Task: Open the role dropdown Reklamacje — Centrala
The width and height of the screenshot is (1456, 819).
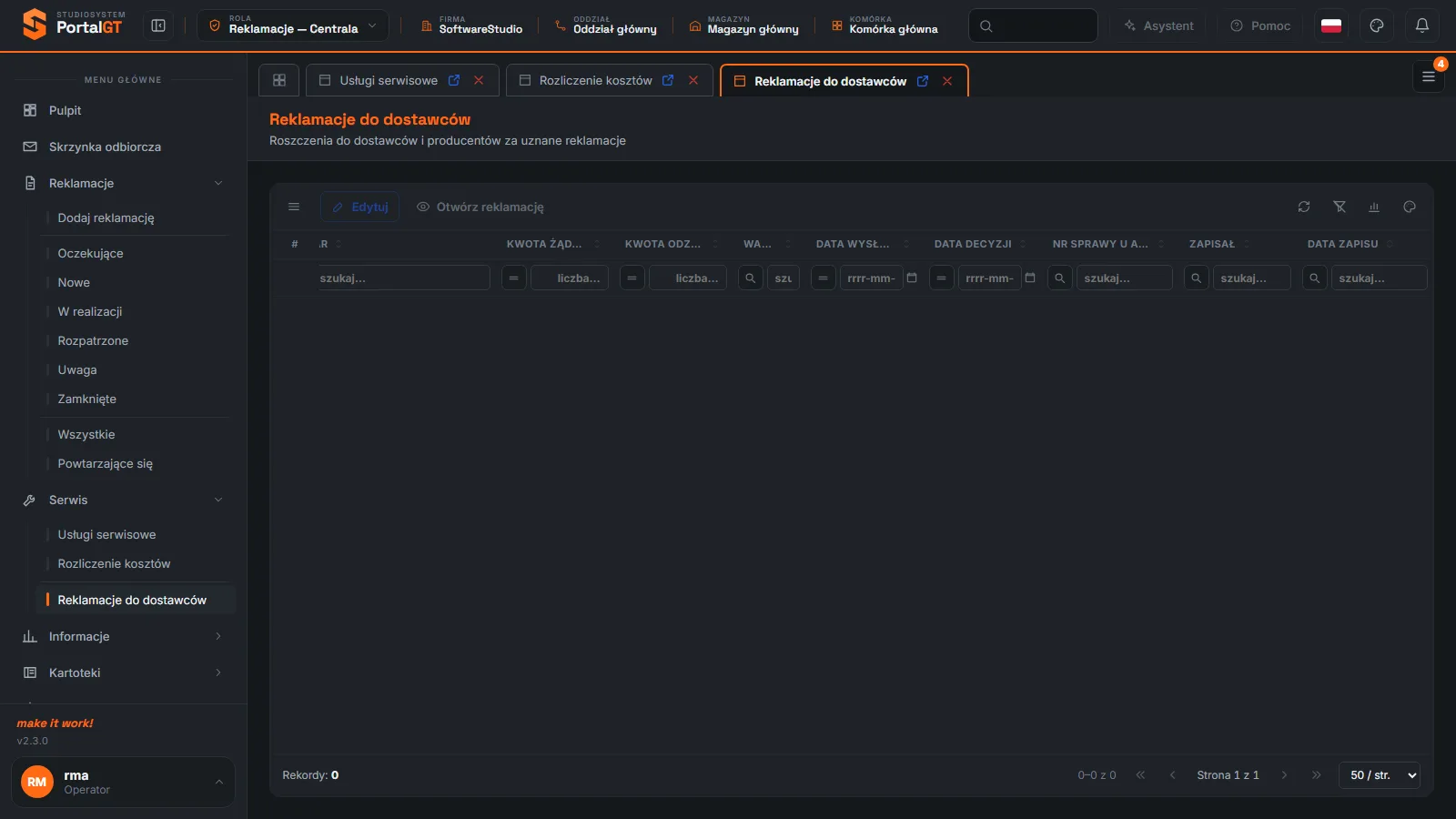Action: tap(293, 25)
